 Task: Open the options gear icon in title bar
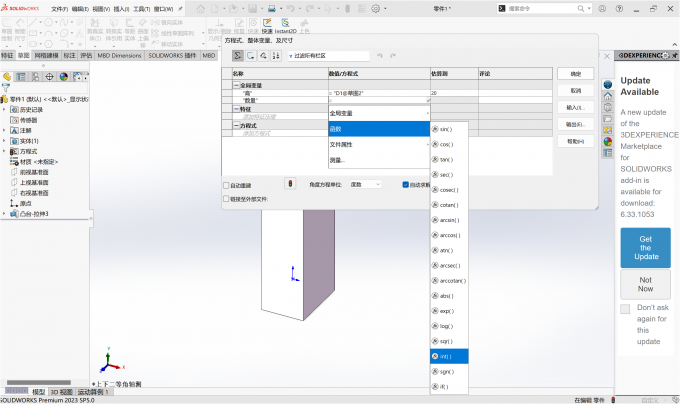coord(376,8)
